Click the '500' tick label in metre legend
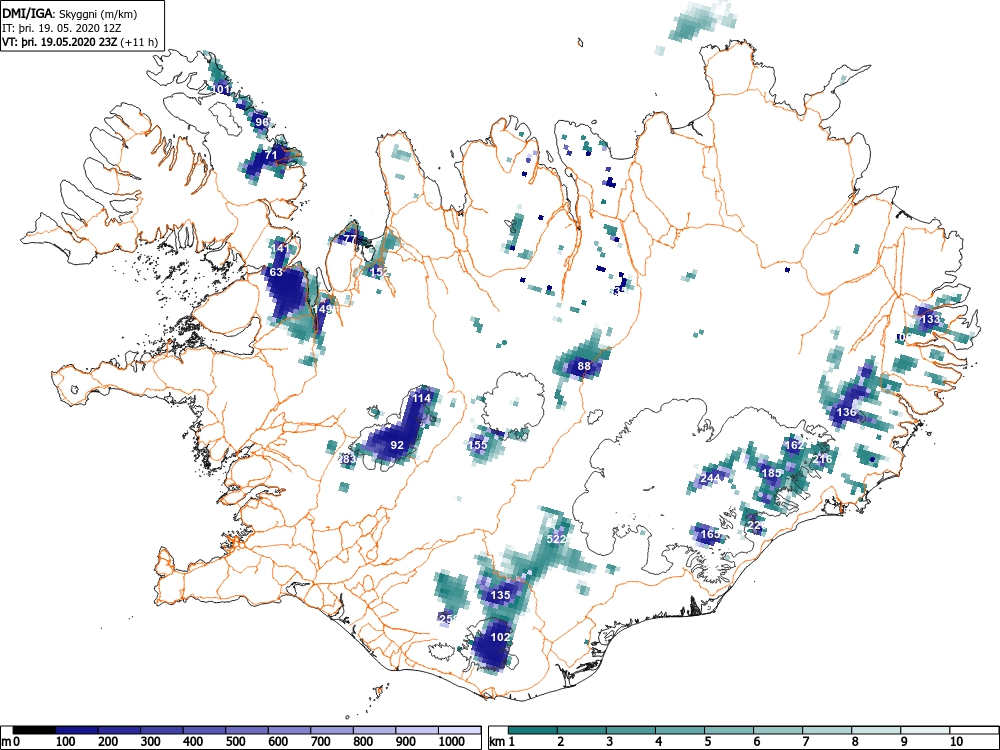Viewport: 1000px width, 750px height. click(235, 742)
